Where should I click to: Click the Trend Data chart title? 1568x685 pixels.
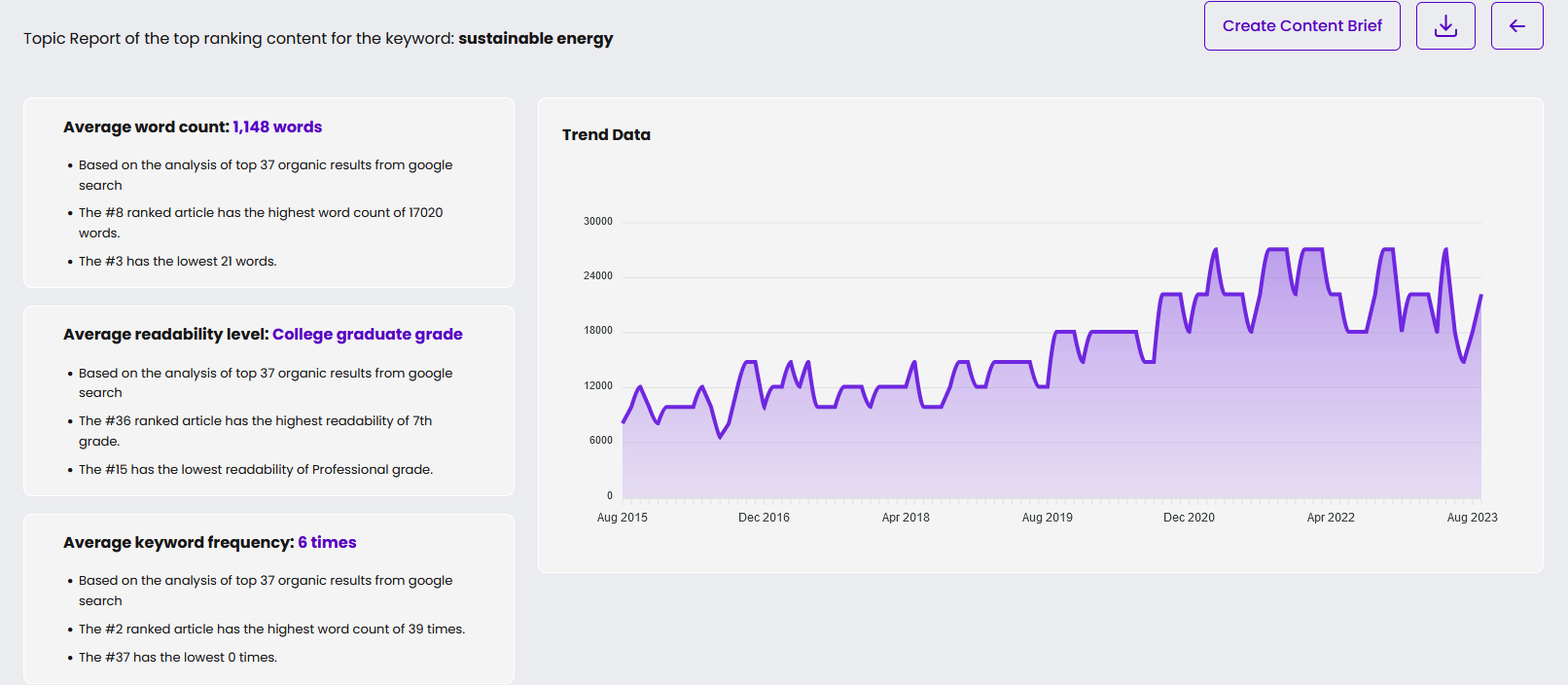pyautogui.click(x=606, y=135)
